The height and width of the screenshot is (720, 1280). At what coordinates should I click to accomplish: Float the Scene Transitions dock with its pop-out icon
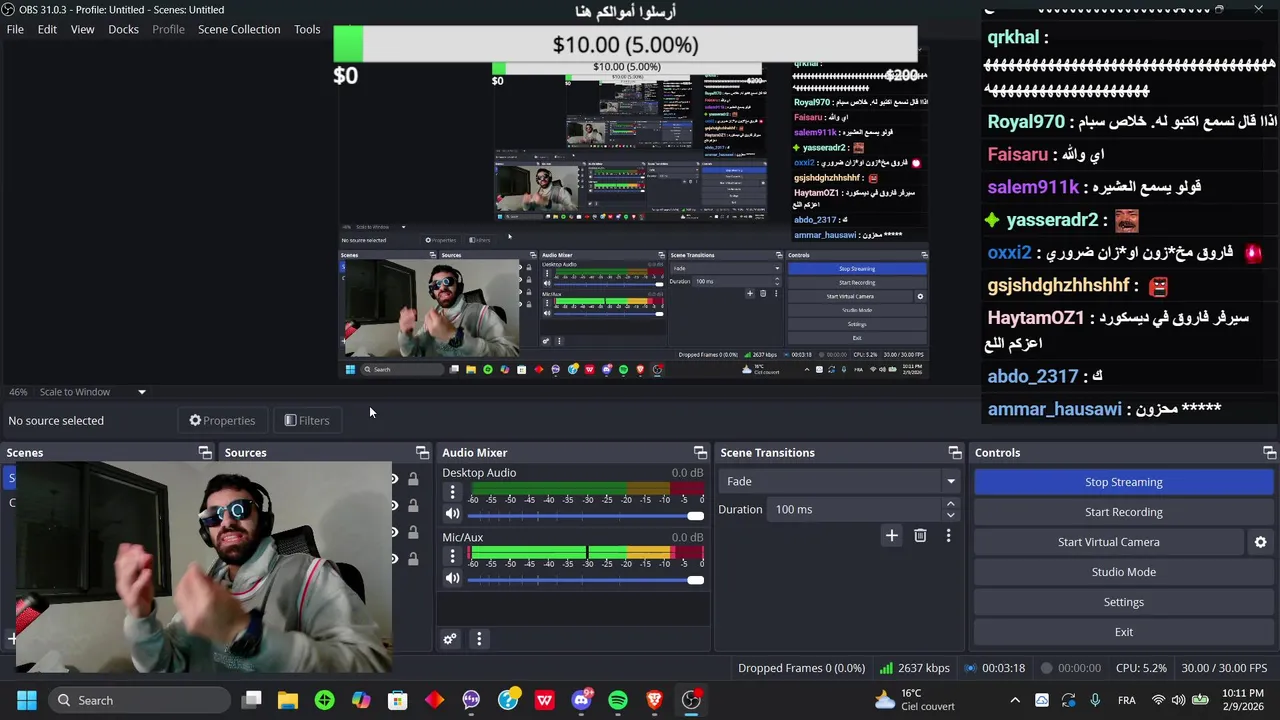click(x=955, y=453)
